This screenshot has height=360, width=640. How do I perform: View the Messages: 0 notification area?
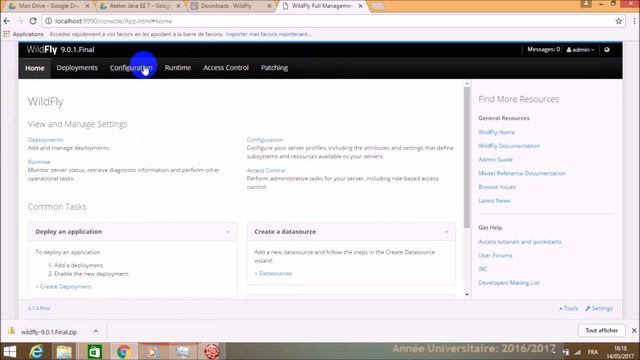[543, 49]
